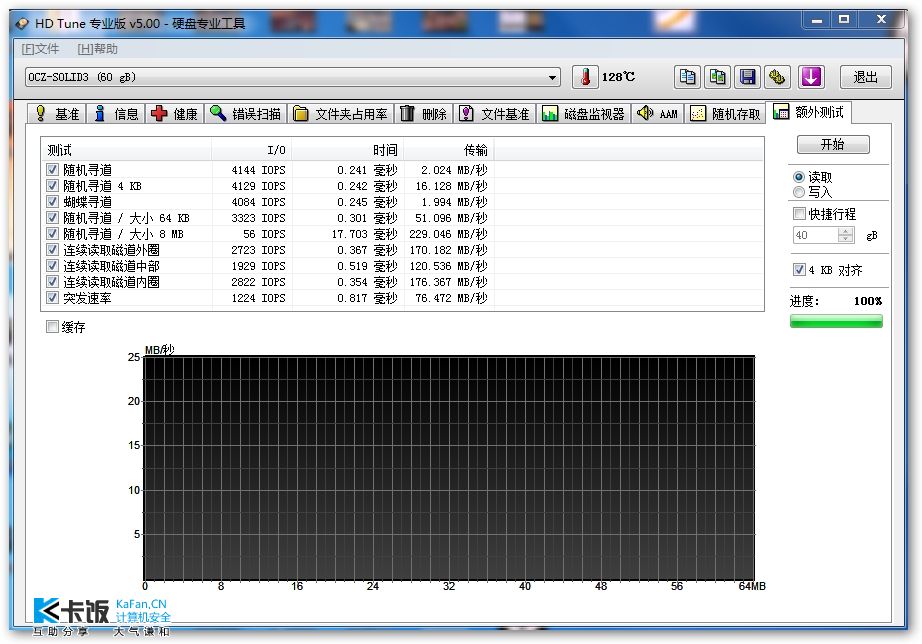This screenshot has width=922, height=644.
Task: Click the purple down-arrow icon
Action: pos(811,77)
